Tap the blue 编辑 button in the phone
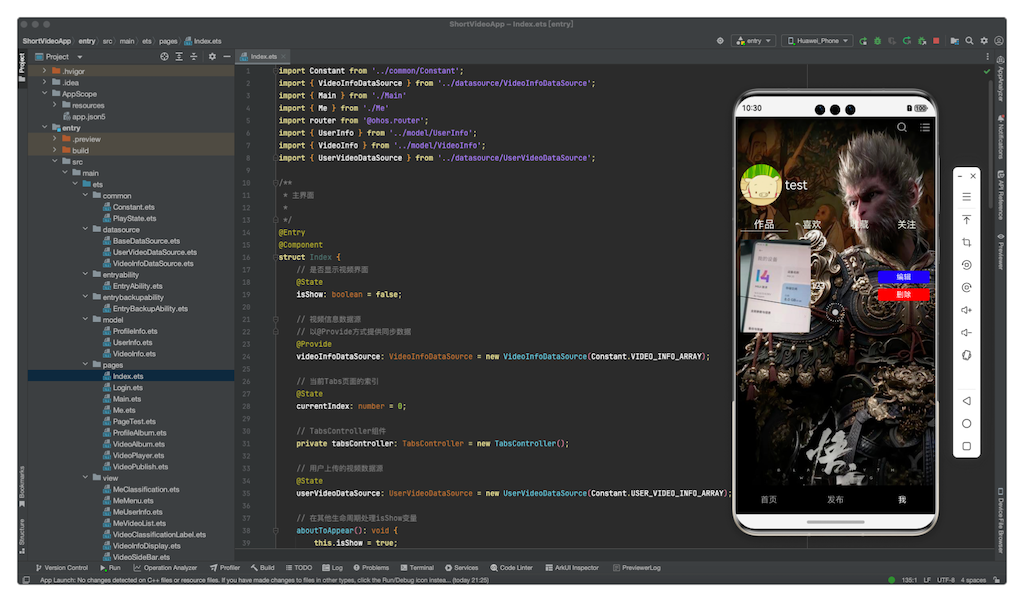 pyautogui.click(x=903, y=277)
